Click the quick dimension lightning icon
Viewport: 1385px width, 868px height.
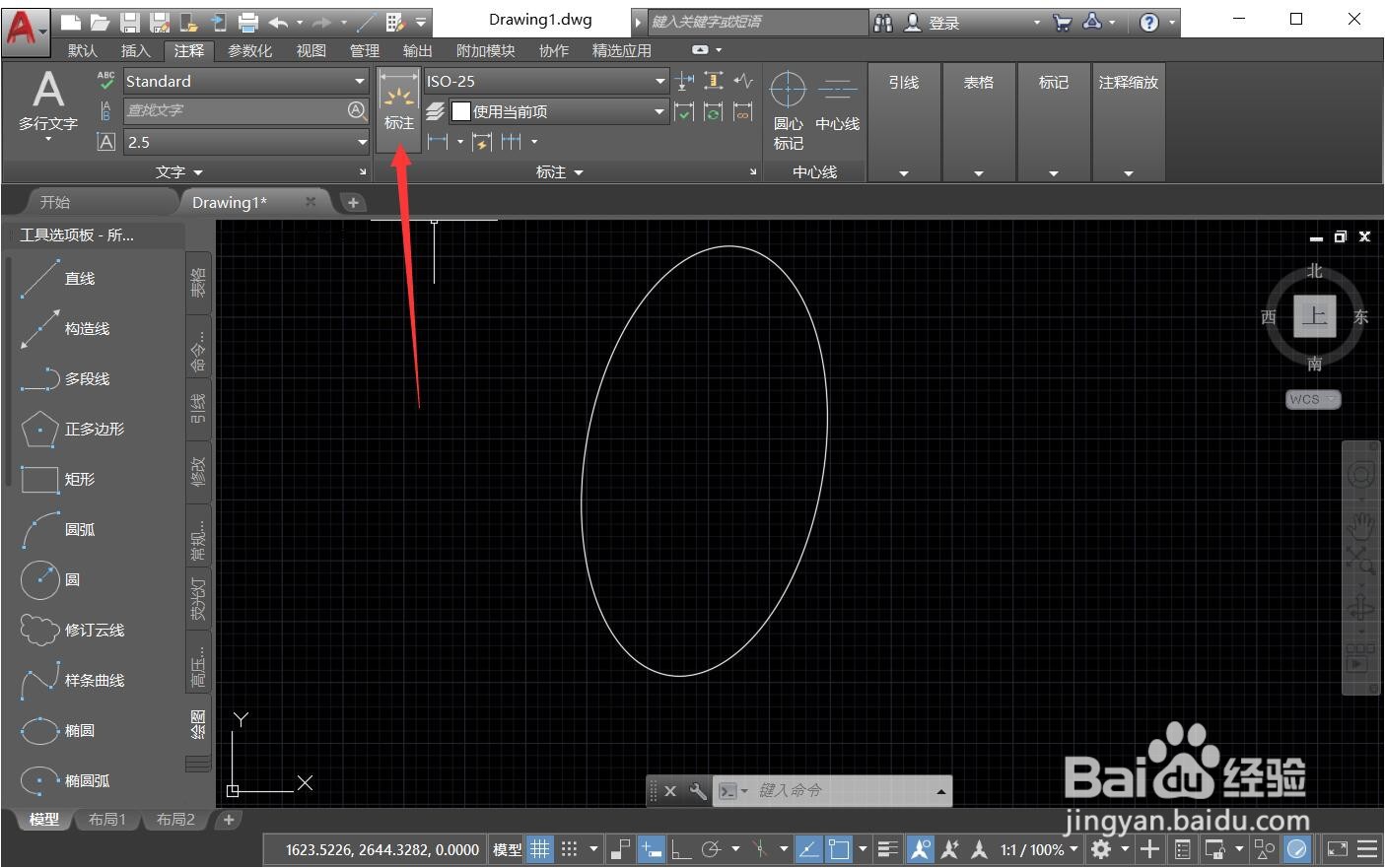481,142
